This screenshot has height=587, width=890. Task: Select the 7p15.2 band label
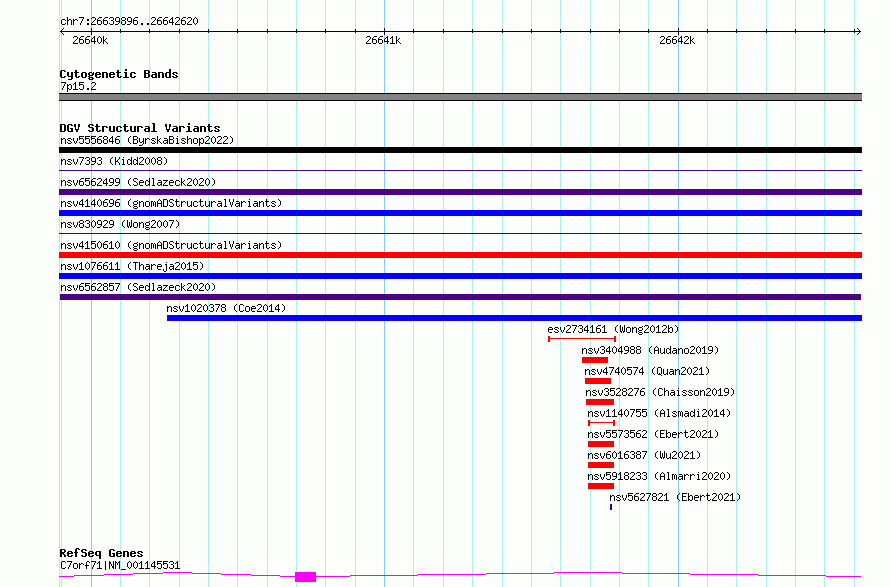click(78, 86)
